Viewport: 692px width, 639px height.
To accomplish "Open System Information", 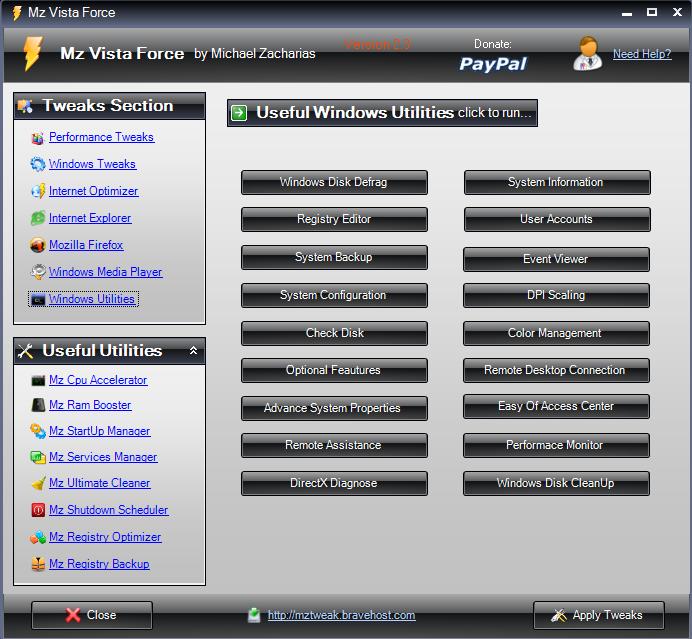I will click(557, 182).
